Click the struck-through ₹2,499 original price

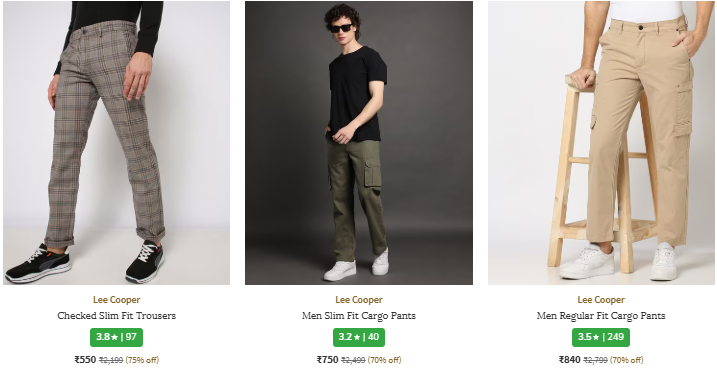point(353,360)
